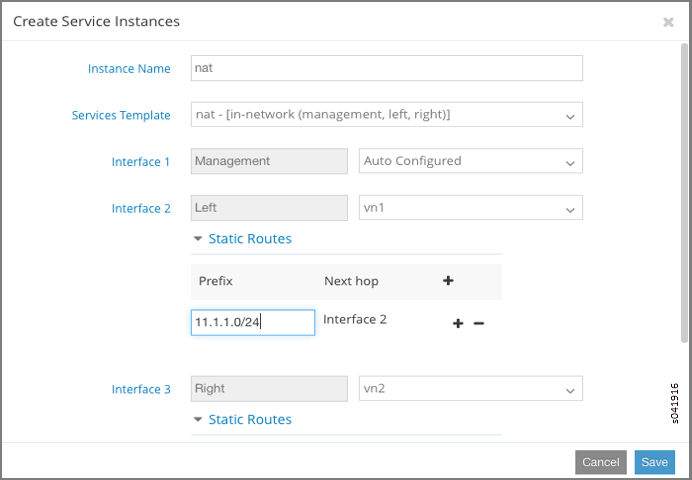This screenshot has width=692, height=480.
Task: Click the dialog's vertical scrollbar
Action: click(684, 200)
